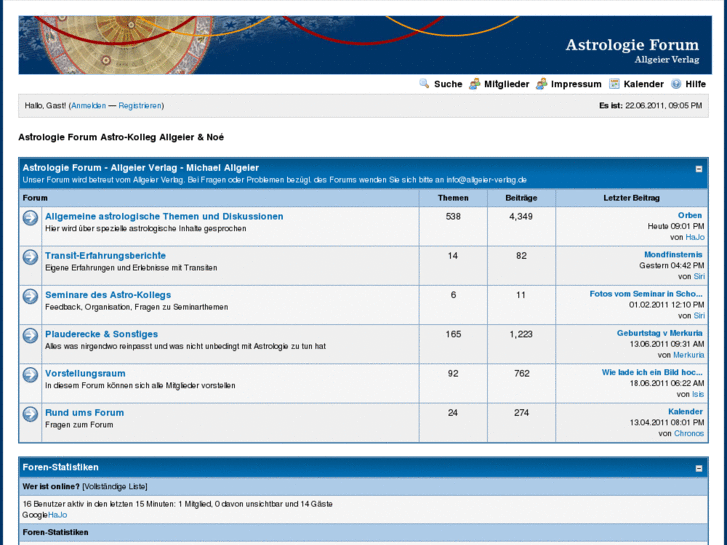Viewport: 727px width, 545px height.
Task: Open last post Geburtstag v Merkuria
Action: (659, 333)
